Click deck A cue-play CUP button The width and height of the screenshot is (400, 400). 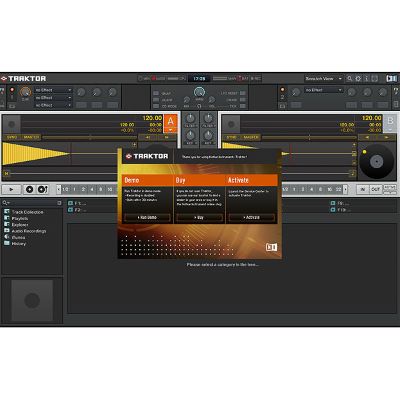pos(42,189)
